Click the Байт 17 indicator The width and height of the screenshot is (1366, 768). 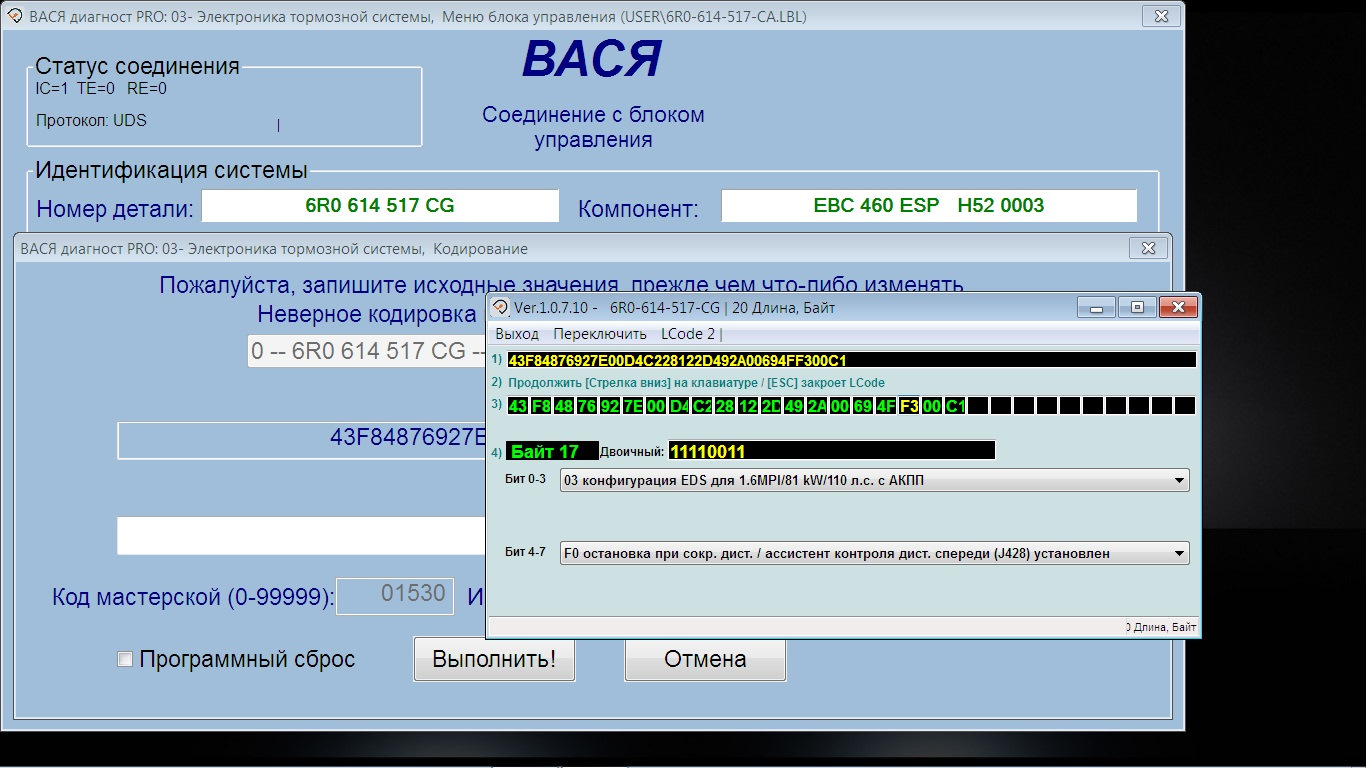point(552,451)
